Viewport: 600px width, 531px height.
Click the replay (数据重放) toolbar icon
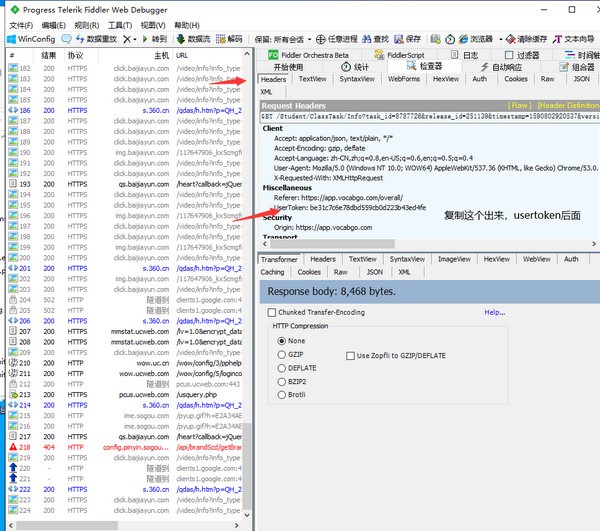(x=81, y=38)
